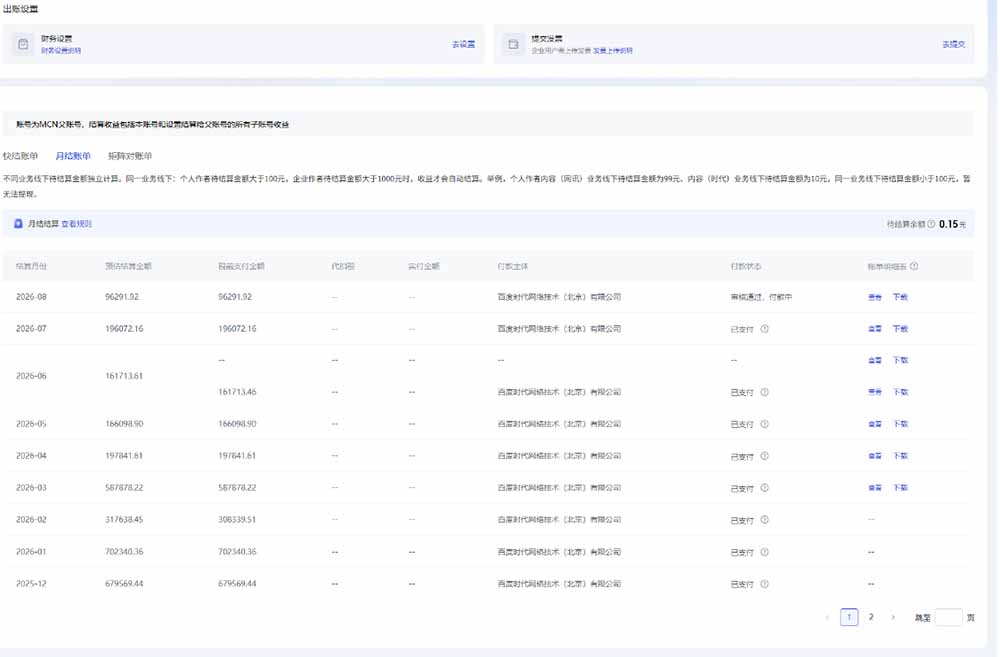Open the 查看规则 link
This screenshot has height=657, width=1000.
coord(77,224)
